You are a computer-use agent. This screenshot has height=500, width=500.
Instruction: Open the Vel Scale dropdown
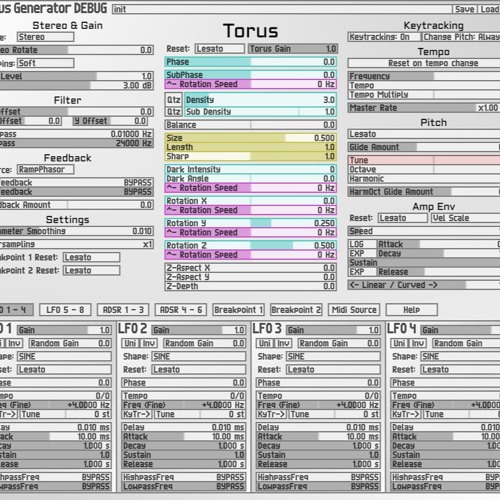[466, 218]
